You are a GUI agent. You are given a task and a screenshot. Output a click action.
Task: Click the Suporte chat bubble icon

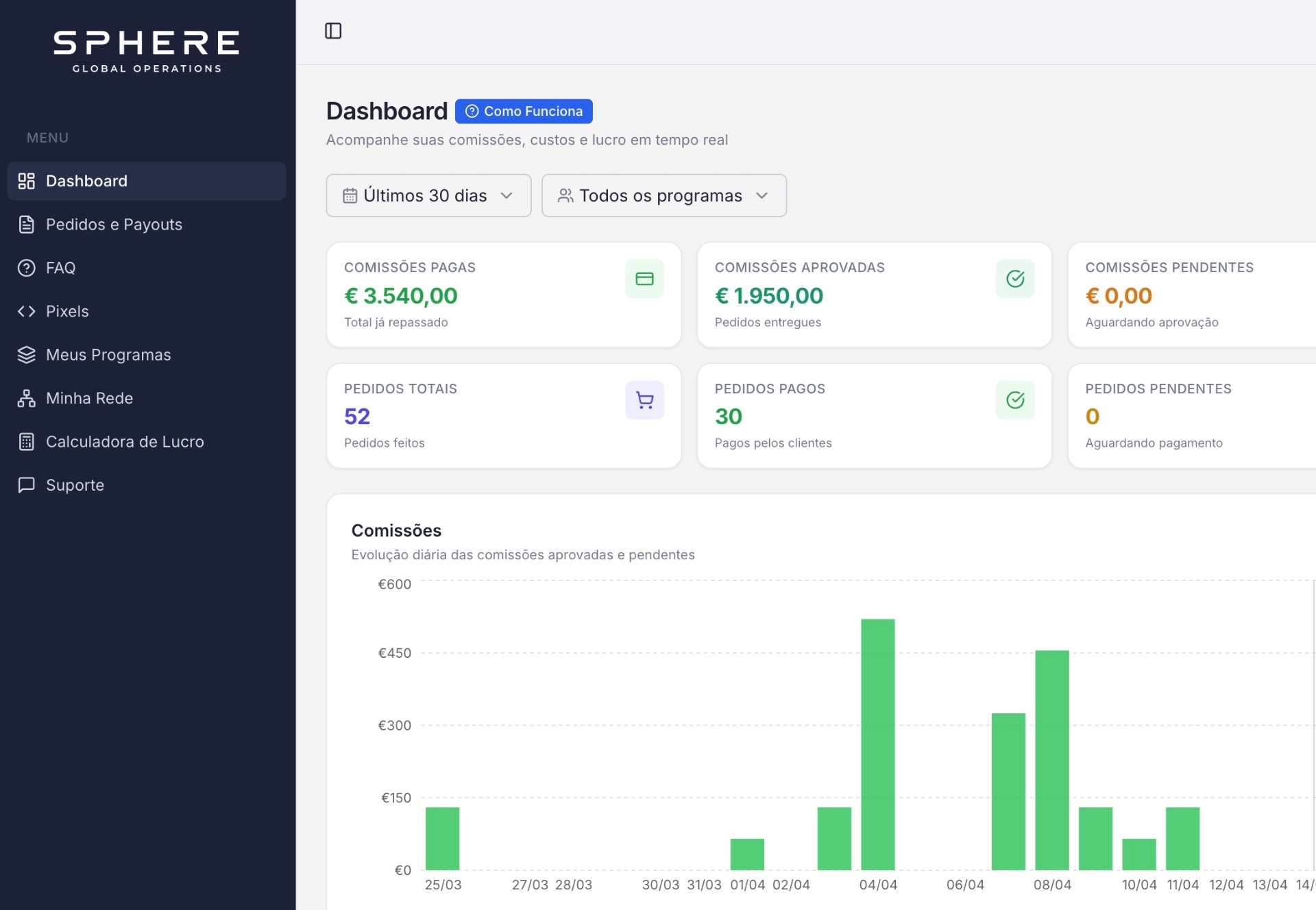(x=26, y=485)
